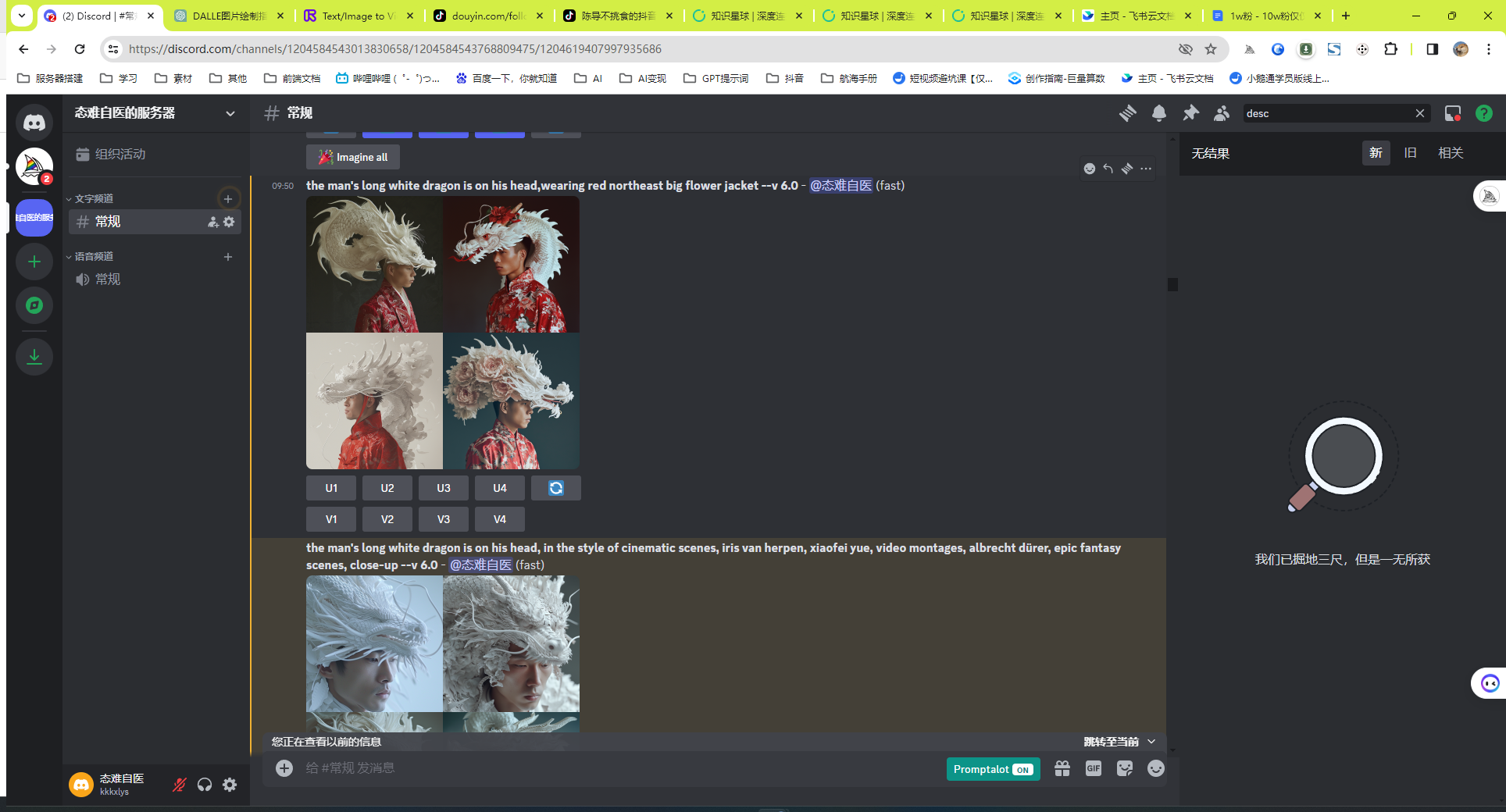1506x812 pixels.
Task: Unmute the microphone icon
Action: pyautogui.click(x=180, y=785)
